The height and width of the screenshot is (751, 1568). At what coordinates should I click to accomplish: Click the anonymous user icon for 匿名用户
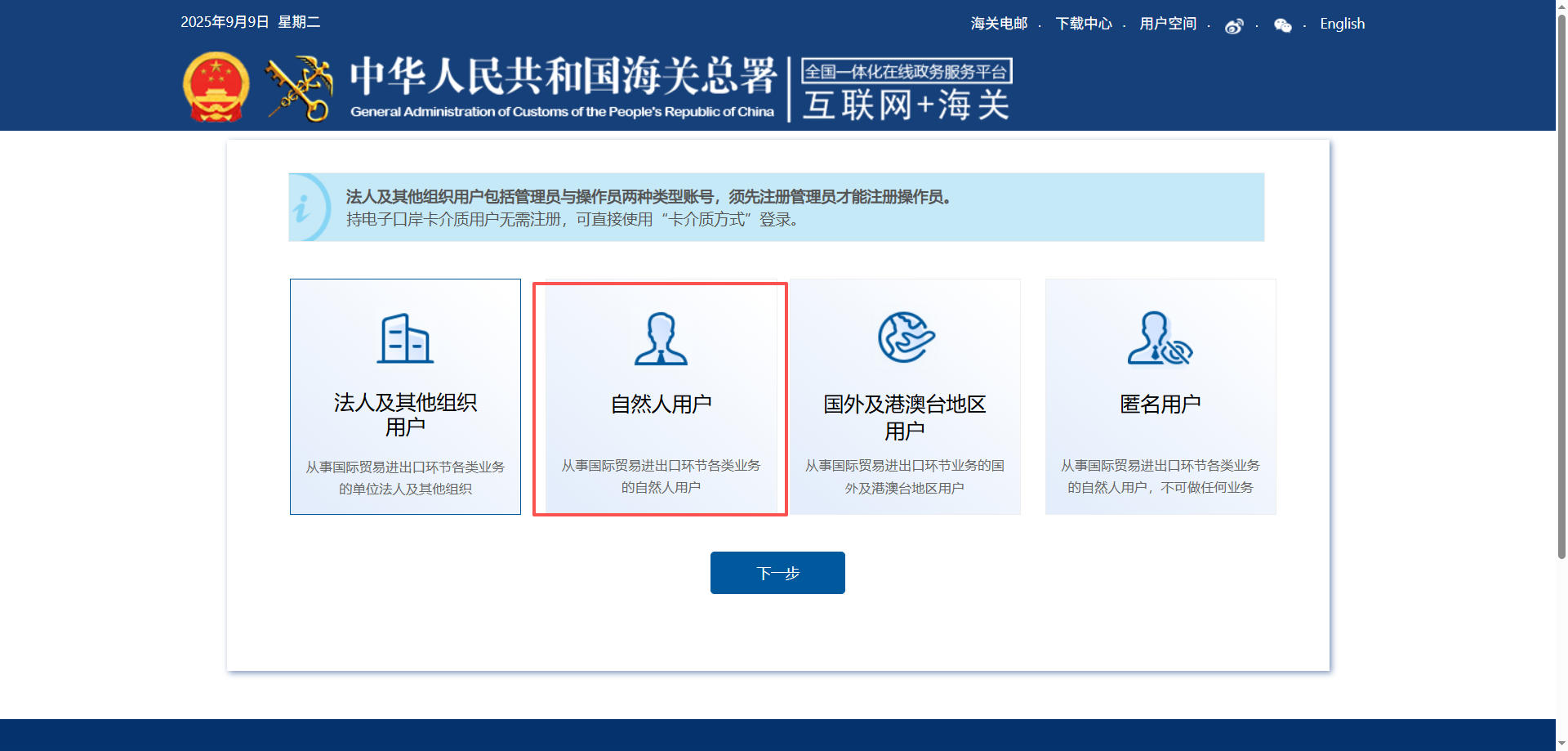pos(1160,338)
